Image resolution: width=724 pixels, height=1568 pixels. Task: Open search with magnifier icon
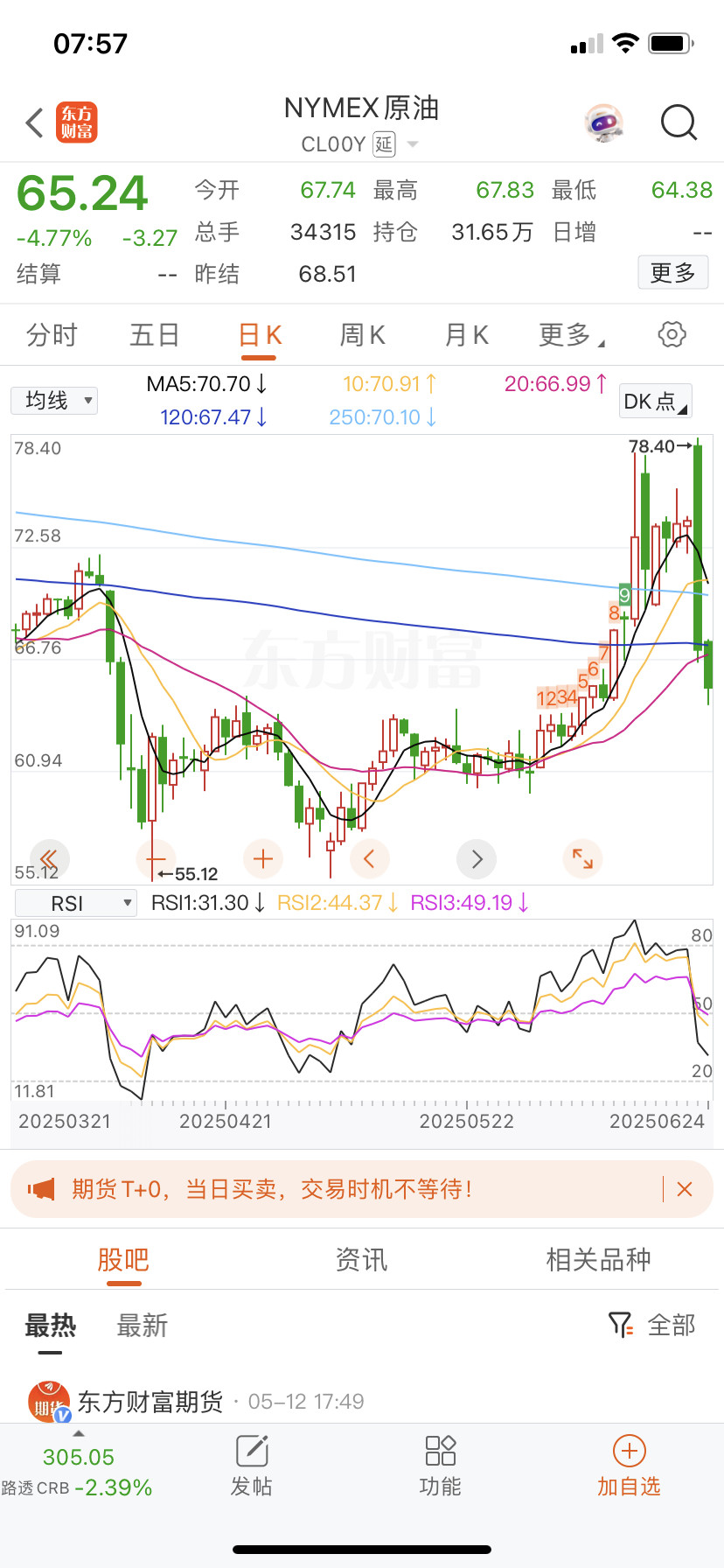(x=679, y=123)
